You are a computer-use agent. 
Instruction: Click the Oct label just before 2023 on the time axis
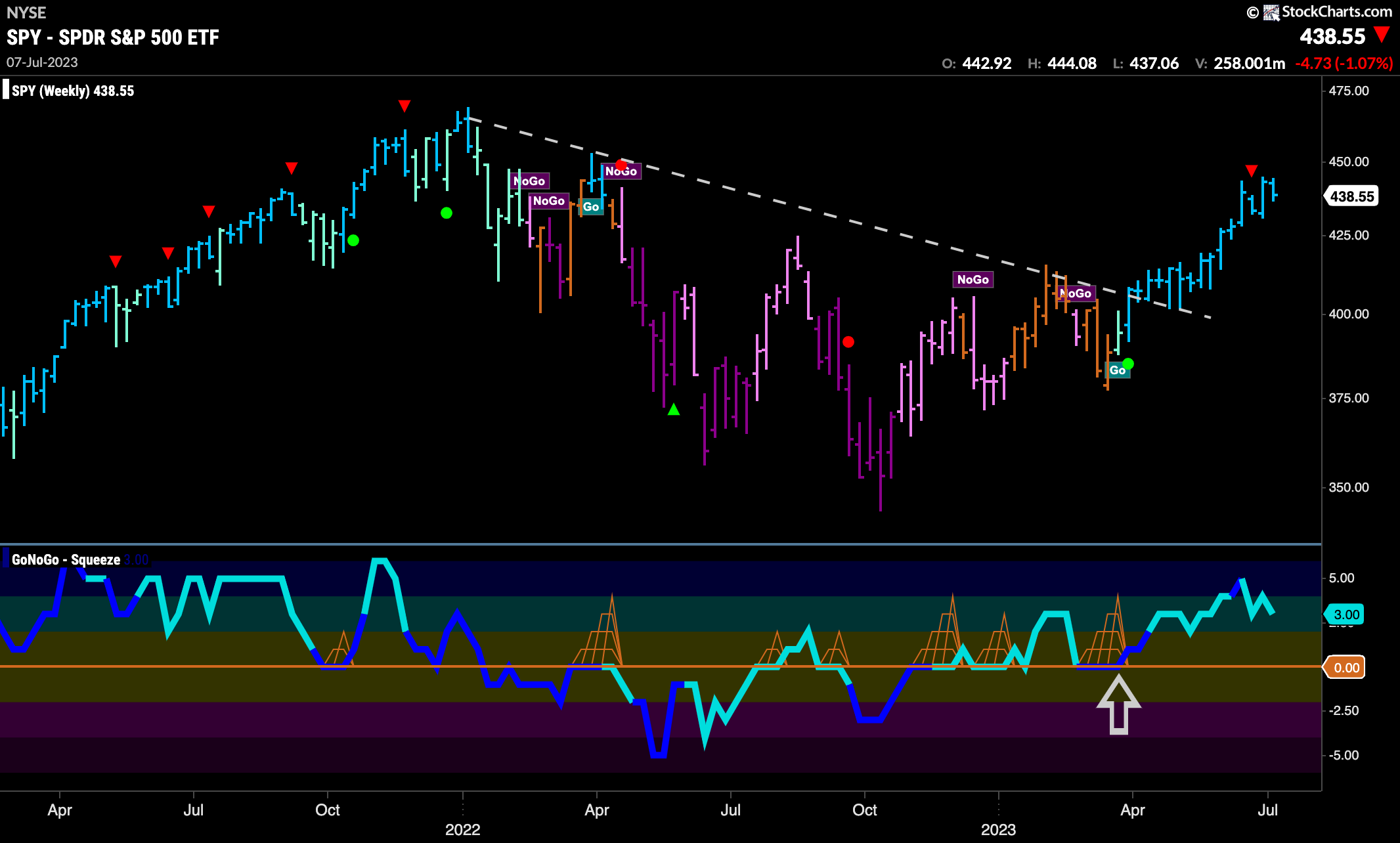coord(865,810)
